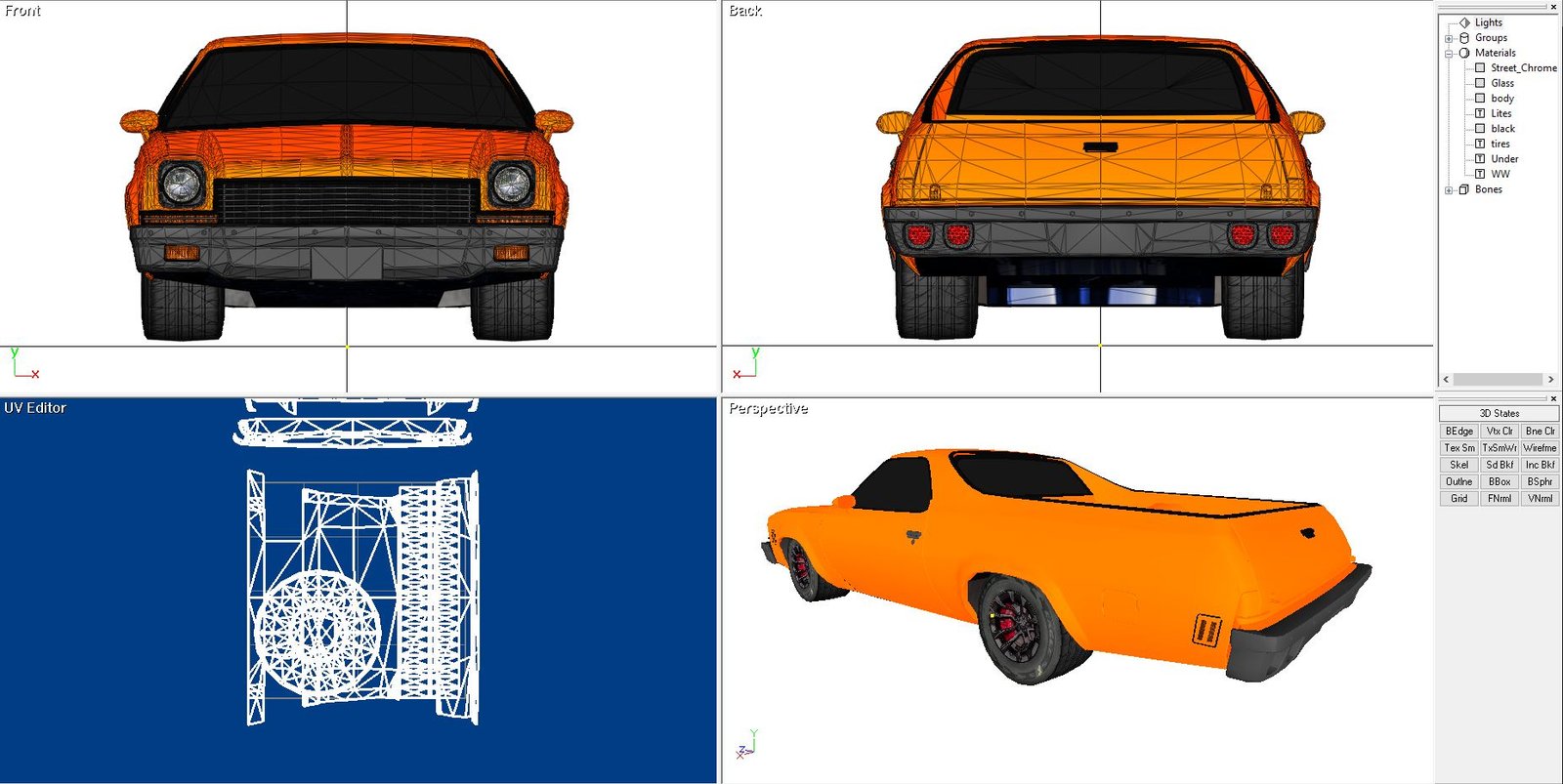The width and height of the screenshot is (1563, 784).
Task: Select the Glass material entry
Action: (x=1502, y=83)
